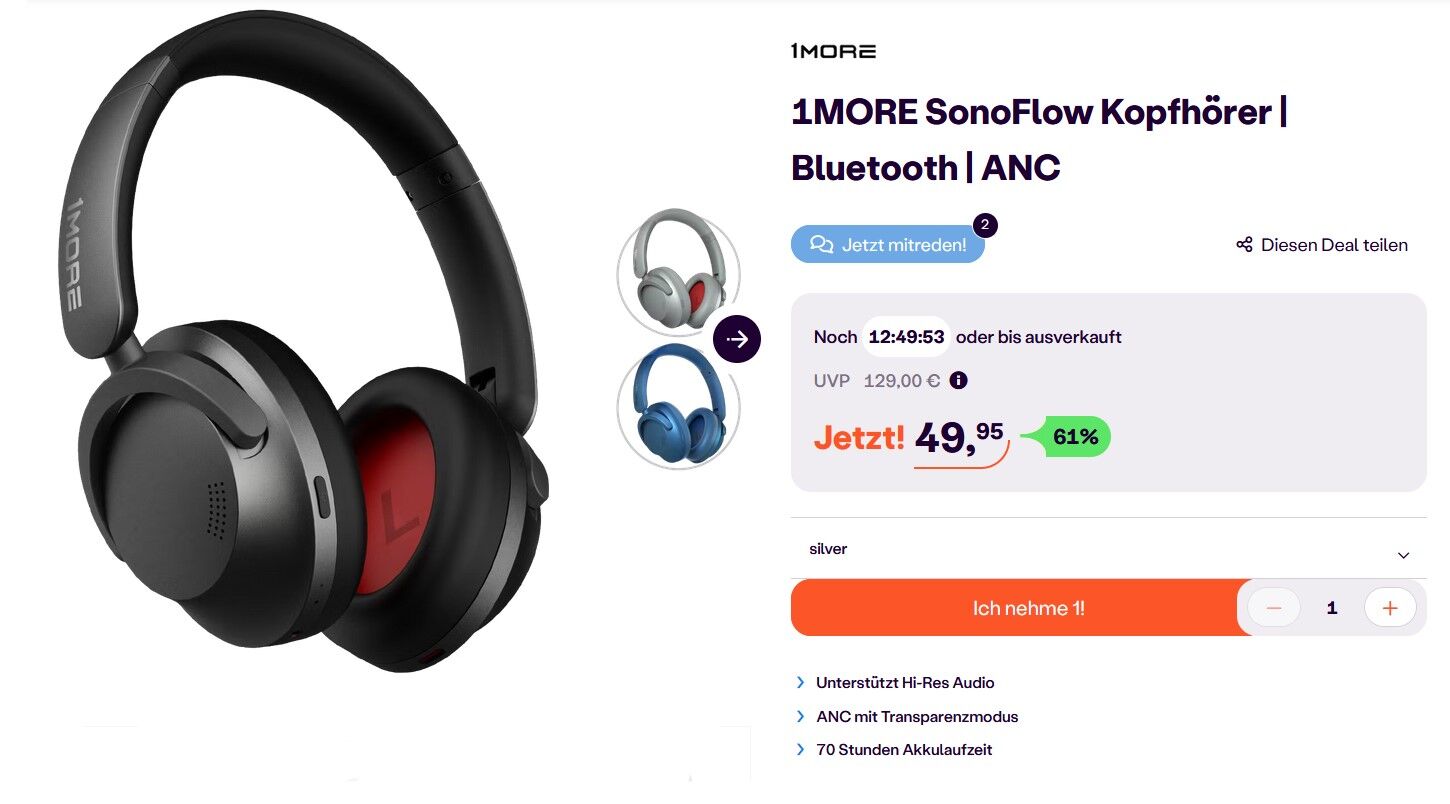Decrease quantity with the minus button
Viewport: 1450px width, 804px height.
pos(1274,608)
